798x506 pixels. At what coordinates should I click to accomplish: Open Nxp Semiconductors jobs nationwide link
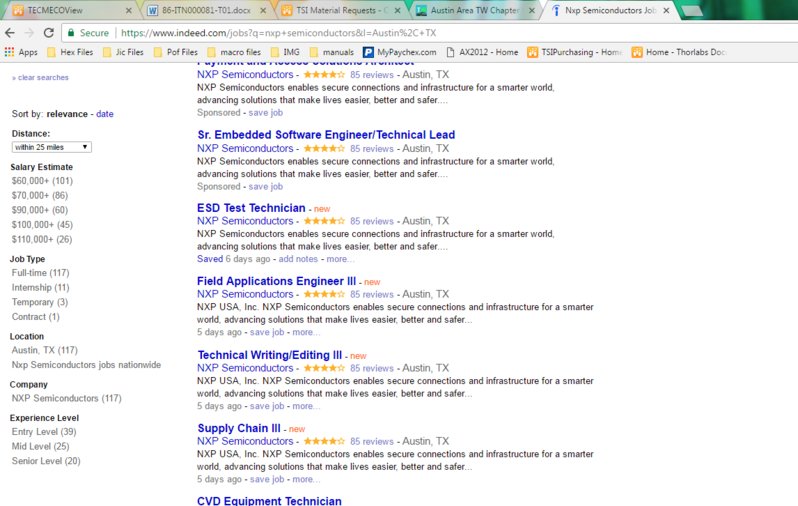pyautogui.click(x=86, y=365)
